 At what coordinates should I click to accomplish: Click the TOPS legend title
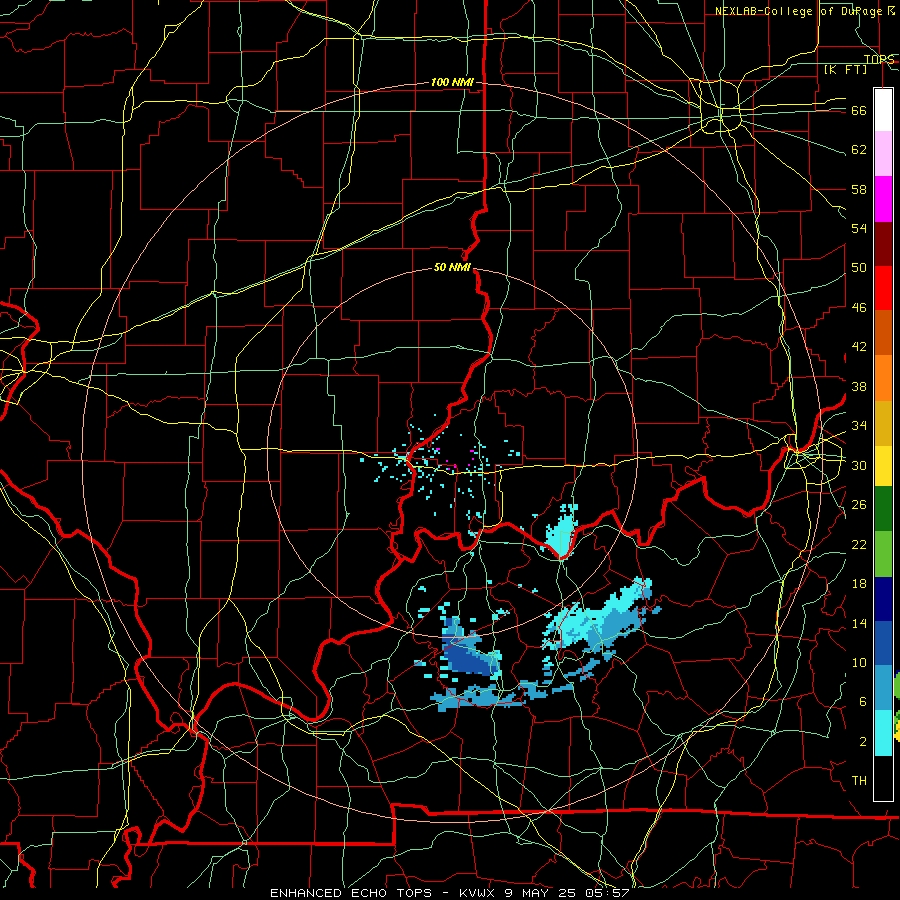click(x=878, y=59)
